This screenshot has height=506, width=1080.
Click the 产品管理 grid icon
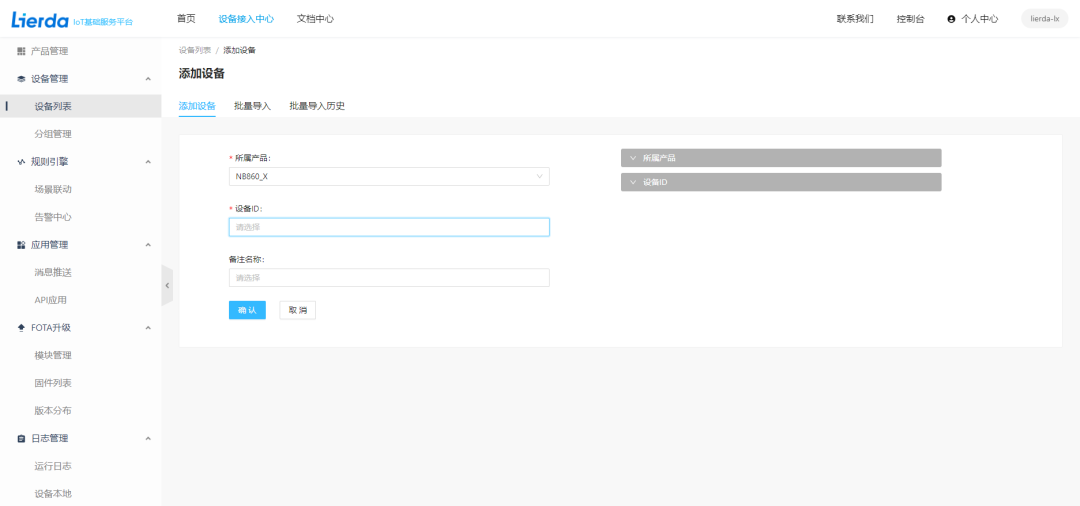coord(21,51)
